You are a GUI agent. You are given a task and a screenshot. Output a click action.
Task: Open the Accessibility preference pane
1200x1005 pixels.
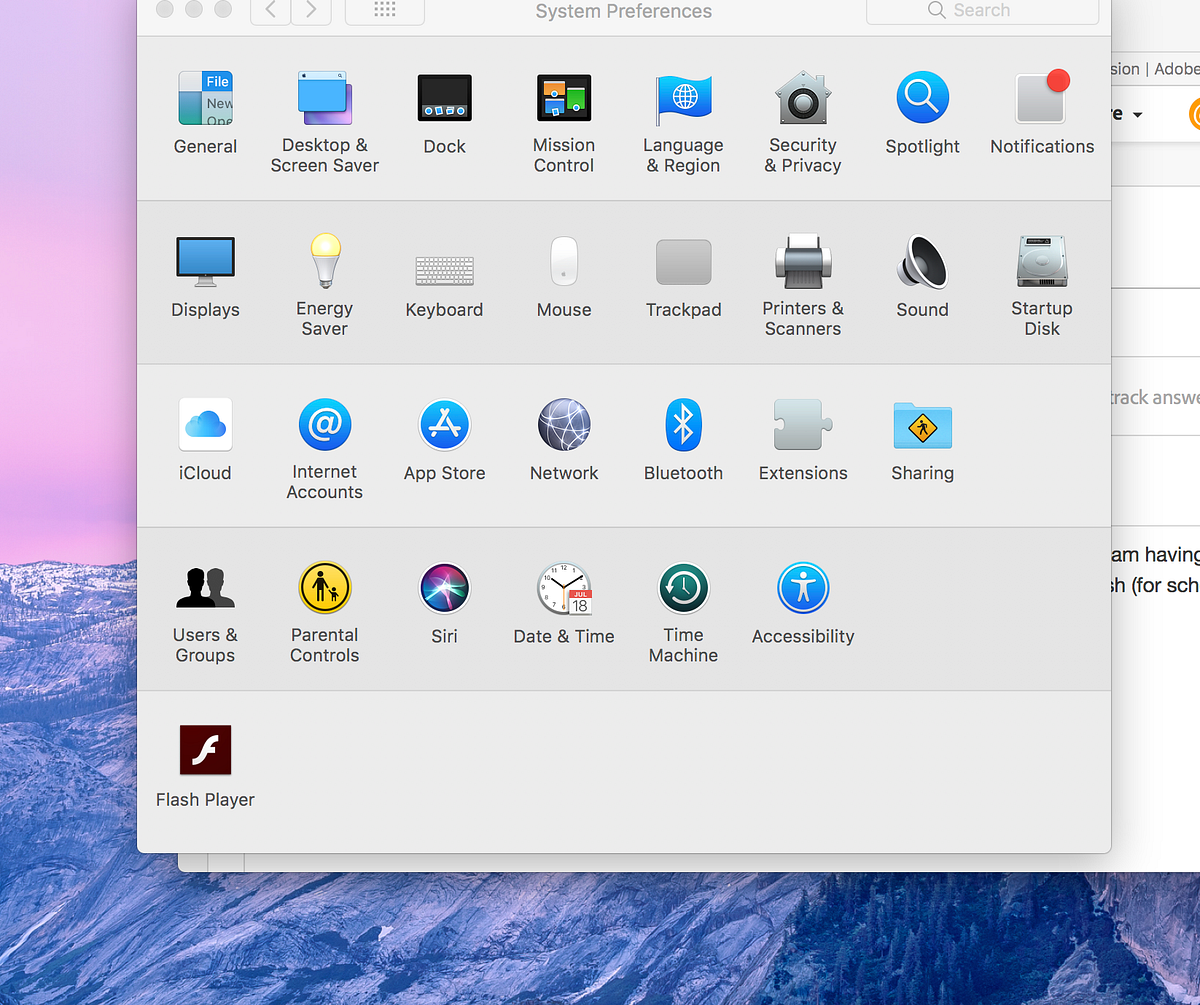tap(803, 588)
